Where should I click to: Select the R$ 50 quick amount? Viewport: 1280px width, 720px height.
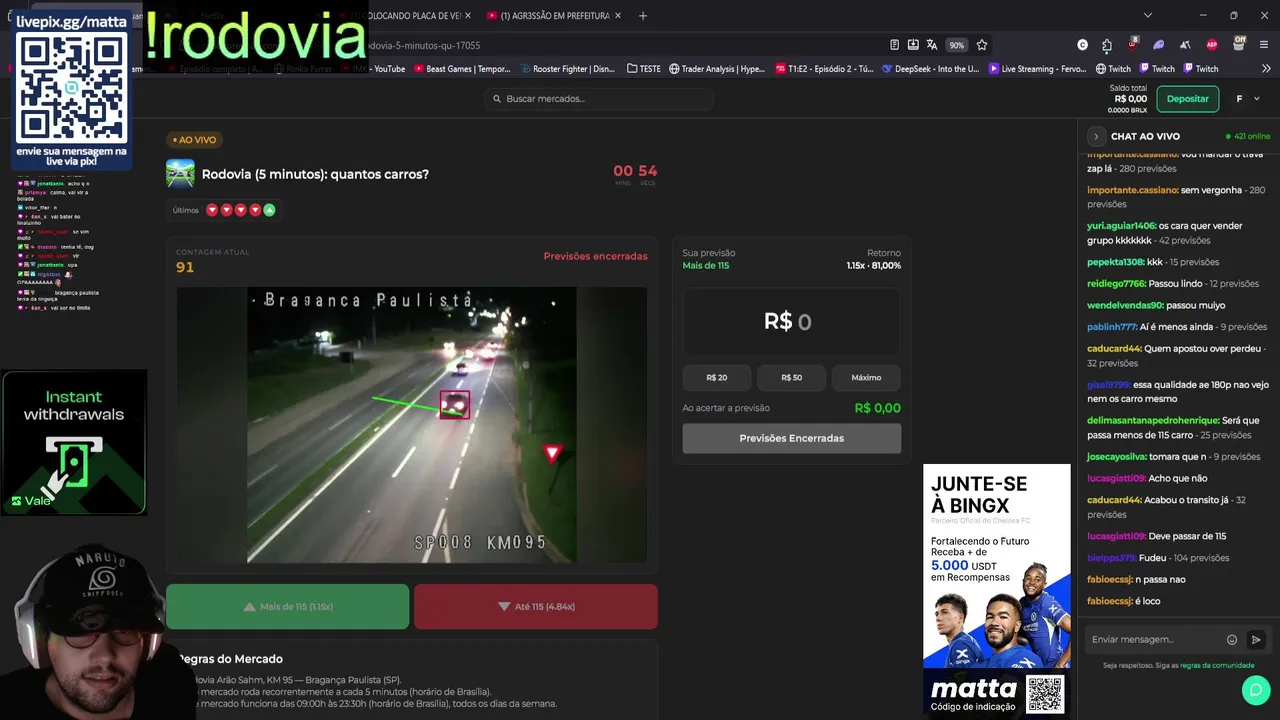[x=791, y=377]
